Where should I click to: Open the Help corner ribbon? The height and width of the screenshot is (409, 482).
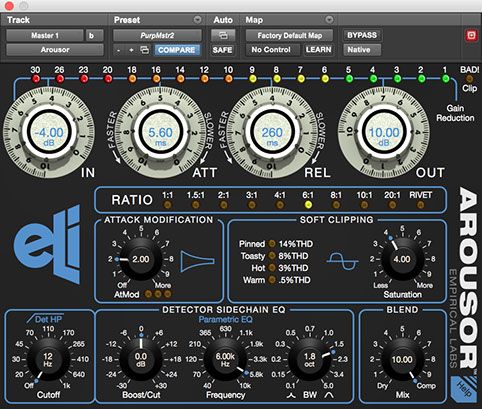pos(463,389)
